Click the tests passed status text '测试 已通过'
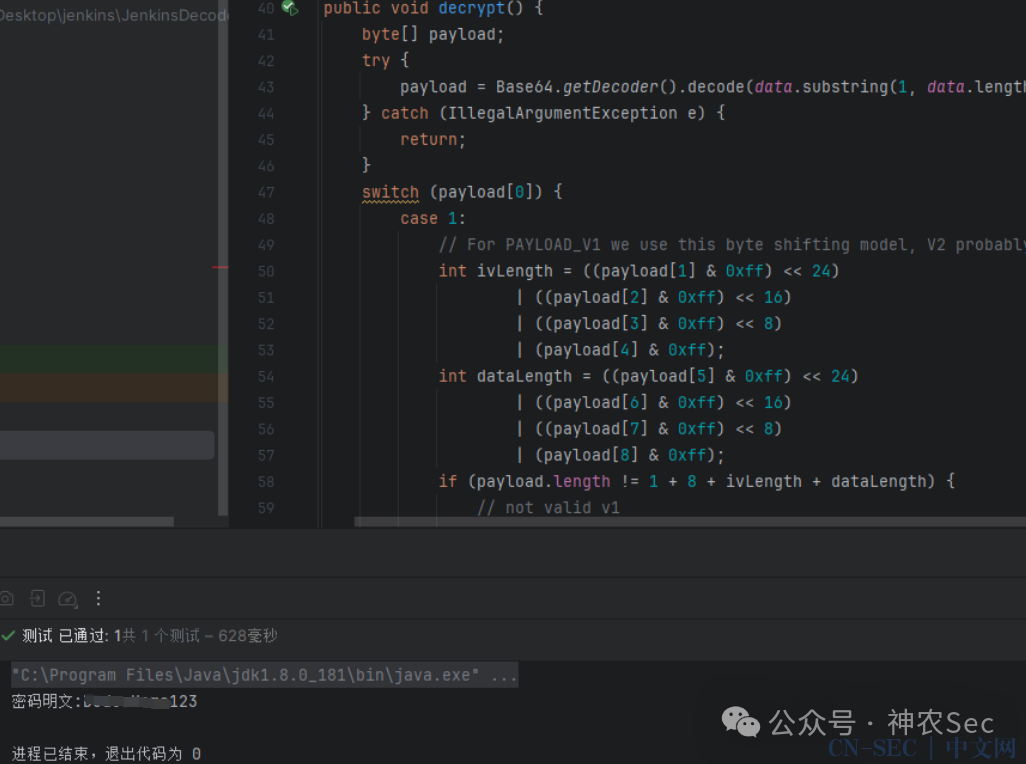Screen dimensions: 1026x764 tap(65, 636)
